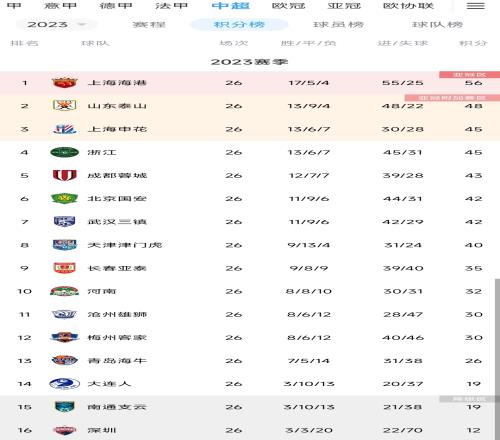Open team 青岛海牛 by name
This screenshot has width=500, height=440.
coord(117,360)
